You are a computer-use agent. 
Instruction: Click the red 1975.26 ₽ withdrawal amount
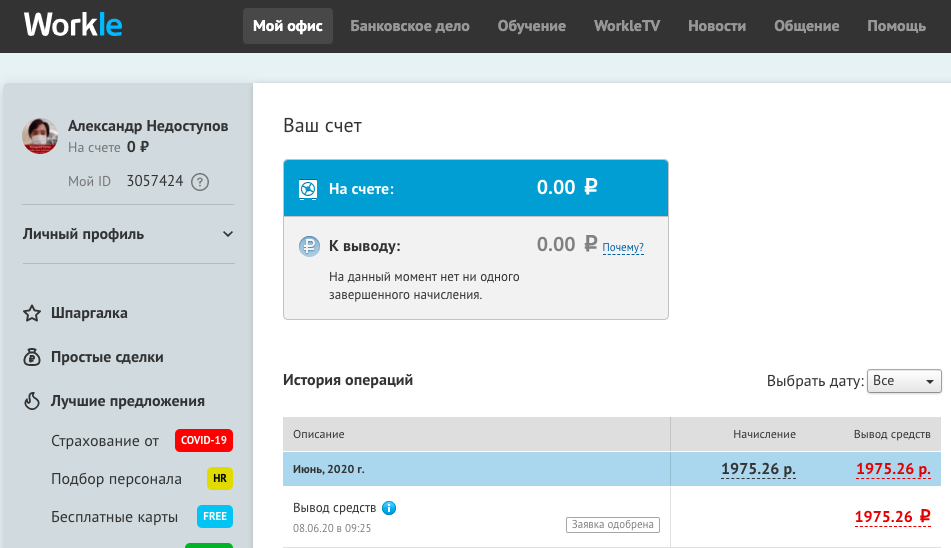892,517
